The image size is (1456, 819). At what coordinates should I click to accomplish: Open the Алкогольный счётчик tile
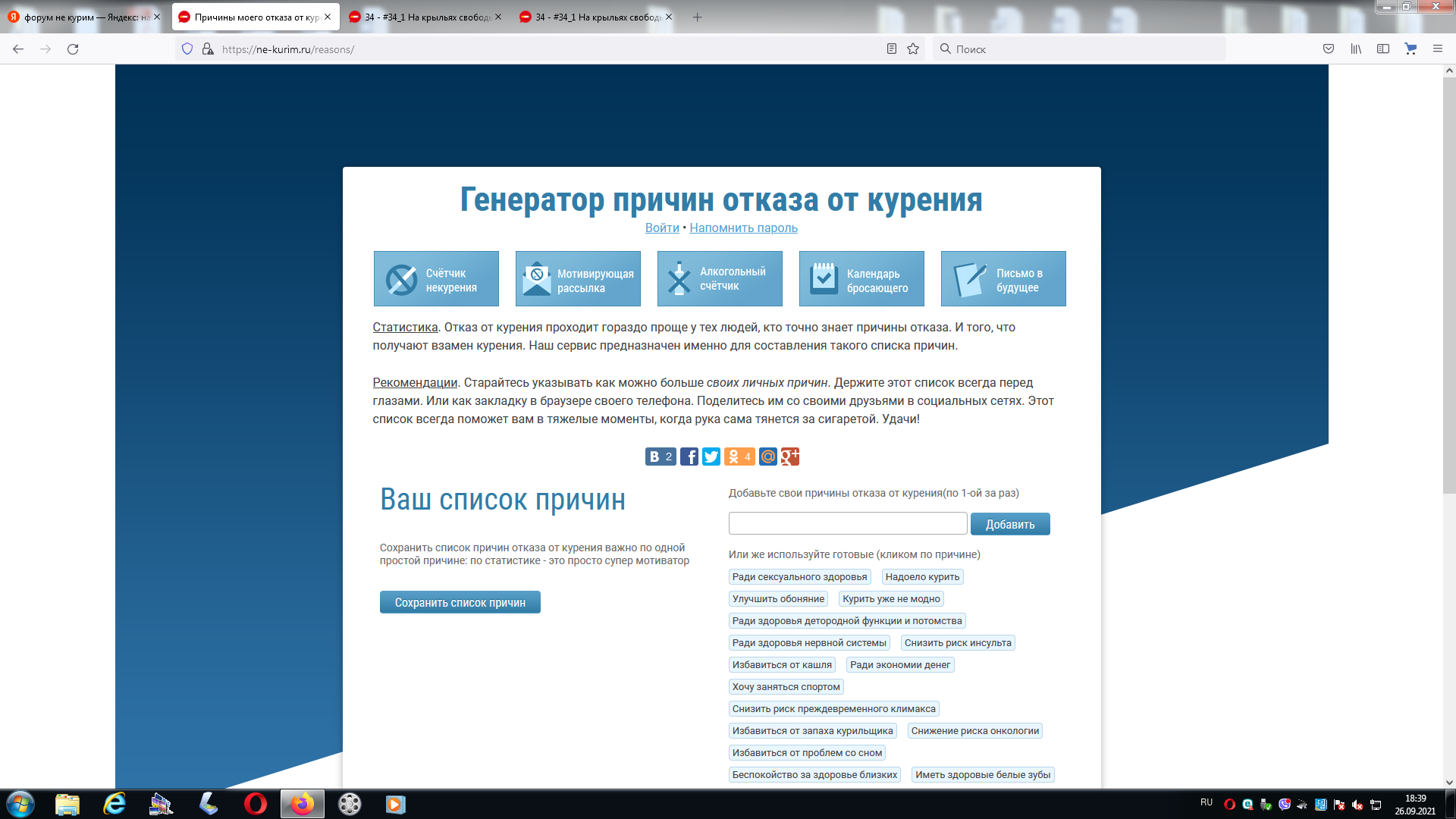pyautogui.click(x=720, y=279)
